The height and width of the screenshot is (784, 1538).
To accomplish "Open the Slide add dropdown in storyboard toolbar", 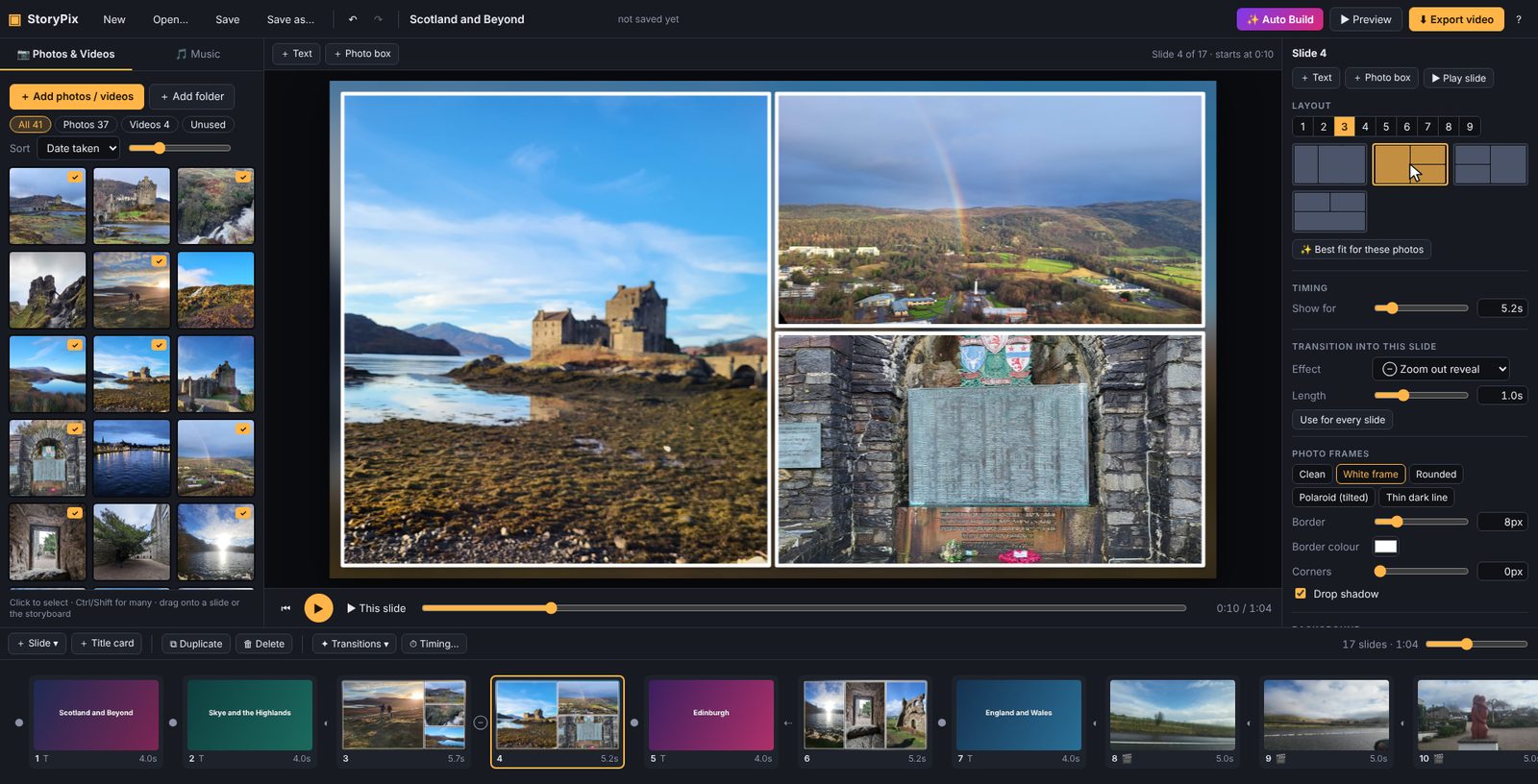I will (37, 644).
